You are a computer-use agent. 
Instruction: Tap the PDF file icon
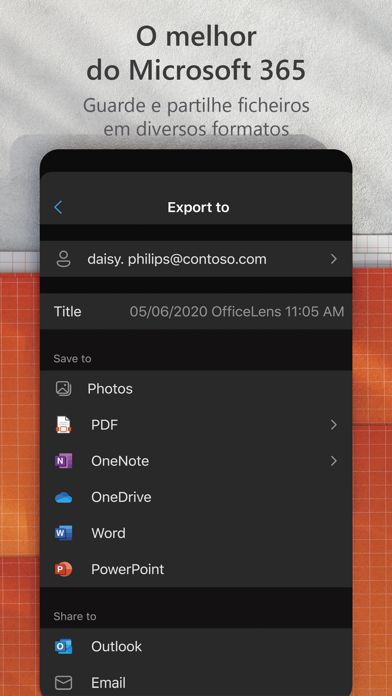pyautogui.click(x=63, y=425)
